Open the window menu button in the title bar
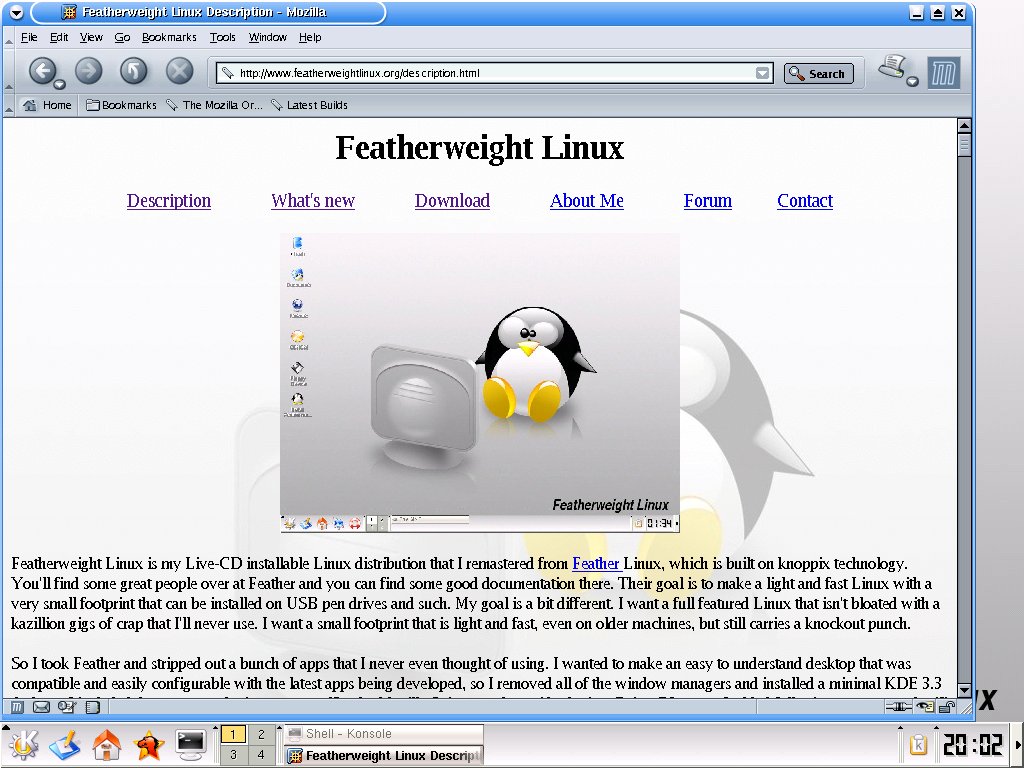Viewport: 1024px width, 768px height. click(16, 12)
